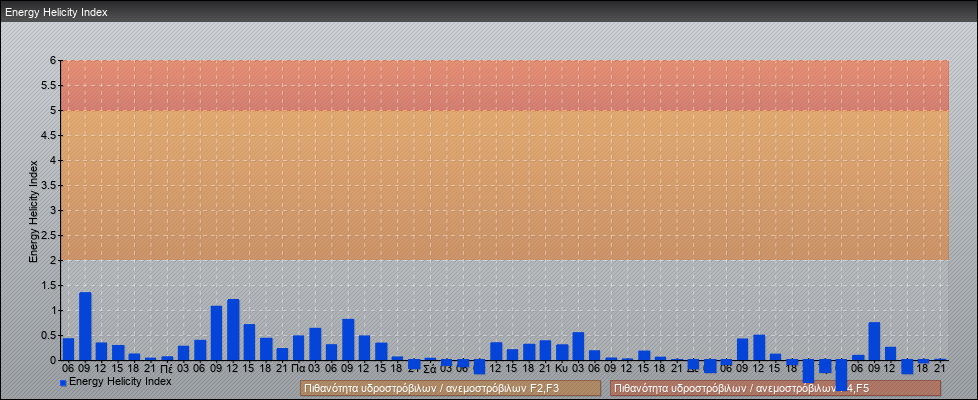Screen dimensions: 978x400
Task: Toggle the F2,F3 waterspout probability legend box
Action: 450,388
